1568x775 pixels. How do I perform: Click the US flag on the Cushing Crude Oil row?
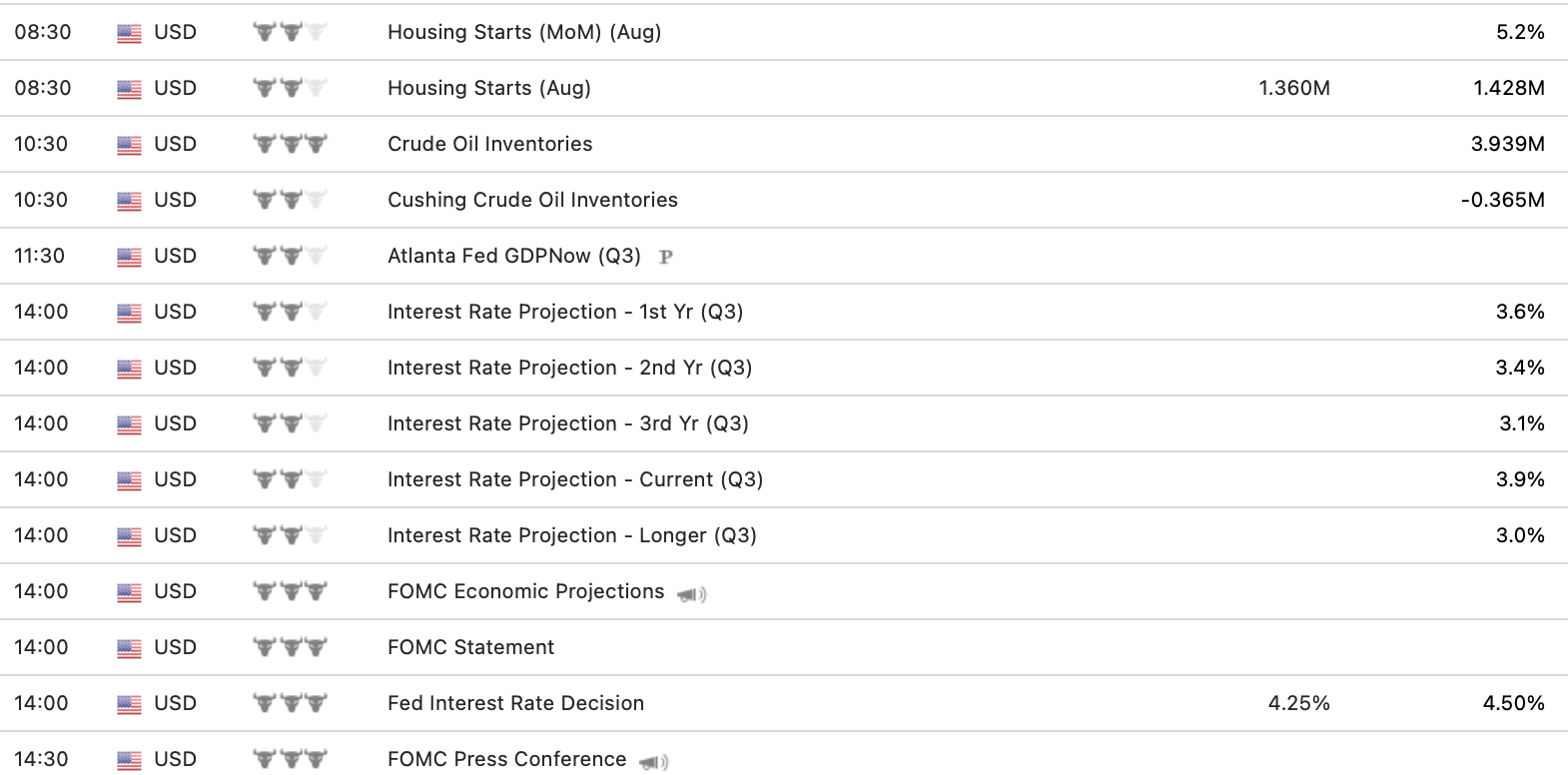129,201
